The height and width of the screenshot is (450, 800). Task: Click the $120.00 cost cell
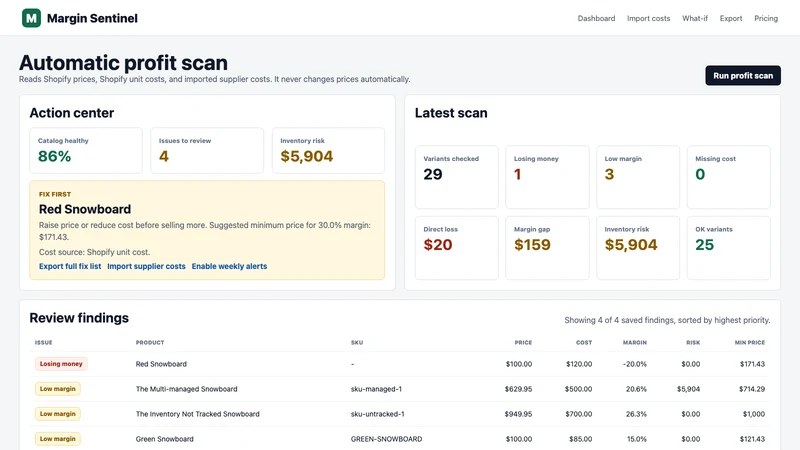point(579,364)
